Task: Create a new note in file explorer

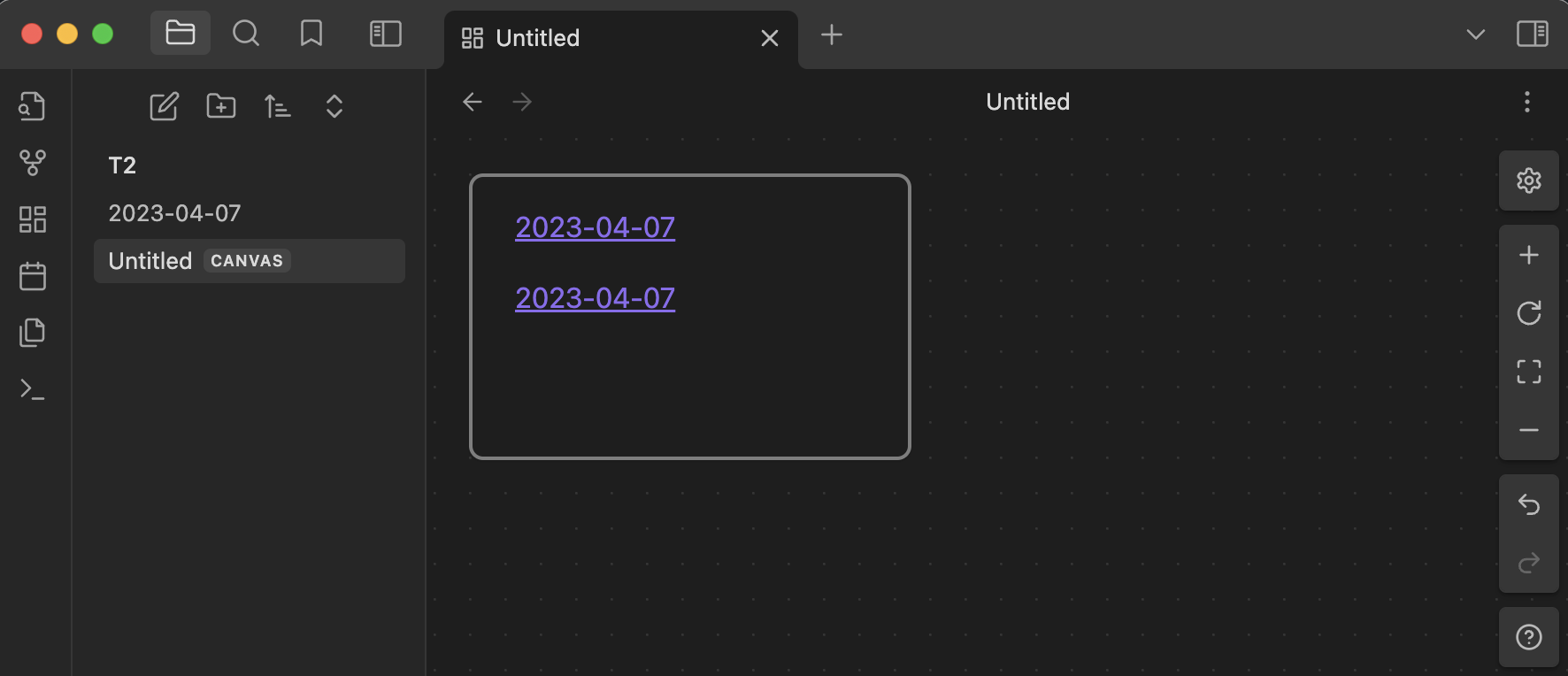Action: (x=164, y=106)
